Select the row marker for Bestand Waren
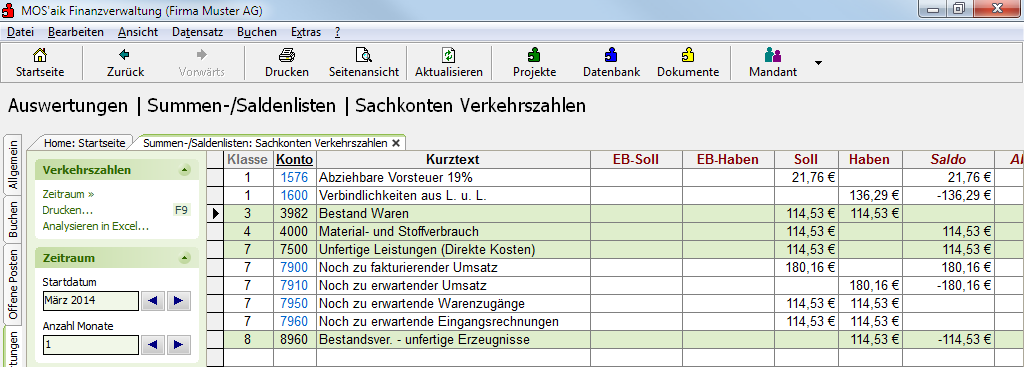 215,213
